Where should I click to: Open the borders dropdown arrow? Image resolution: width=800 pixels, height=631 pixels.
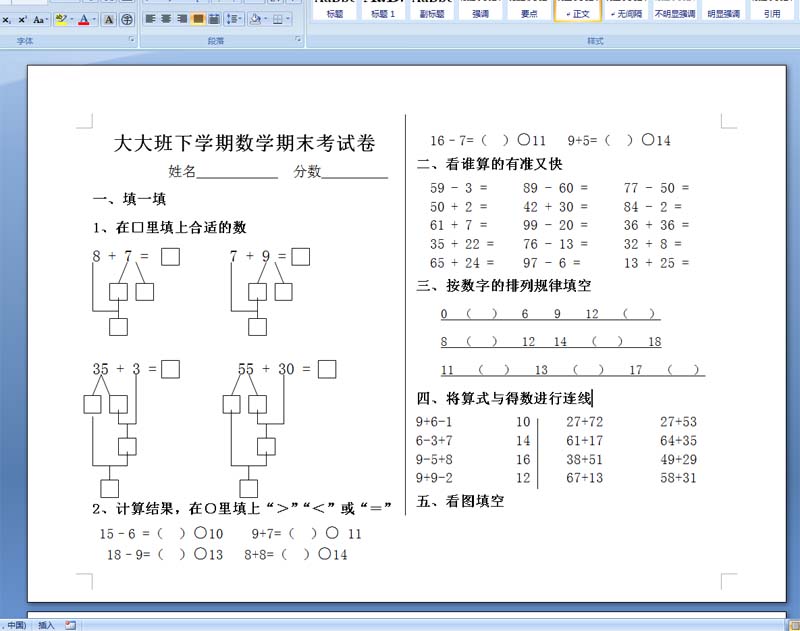point(288,19)
